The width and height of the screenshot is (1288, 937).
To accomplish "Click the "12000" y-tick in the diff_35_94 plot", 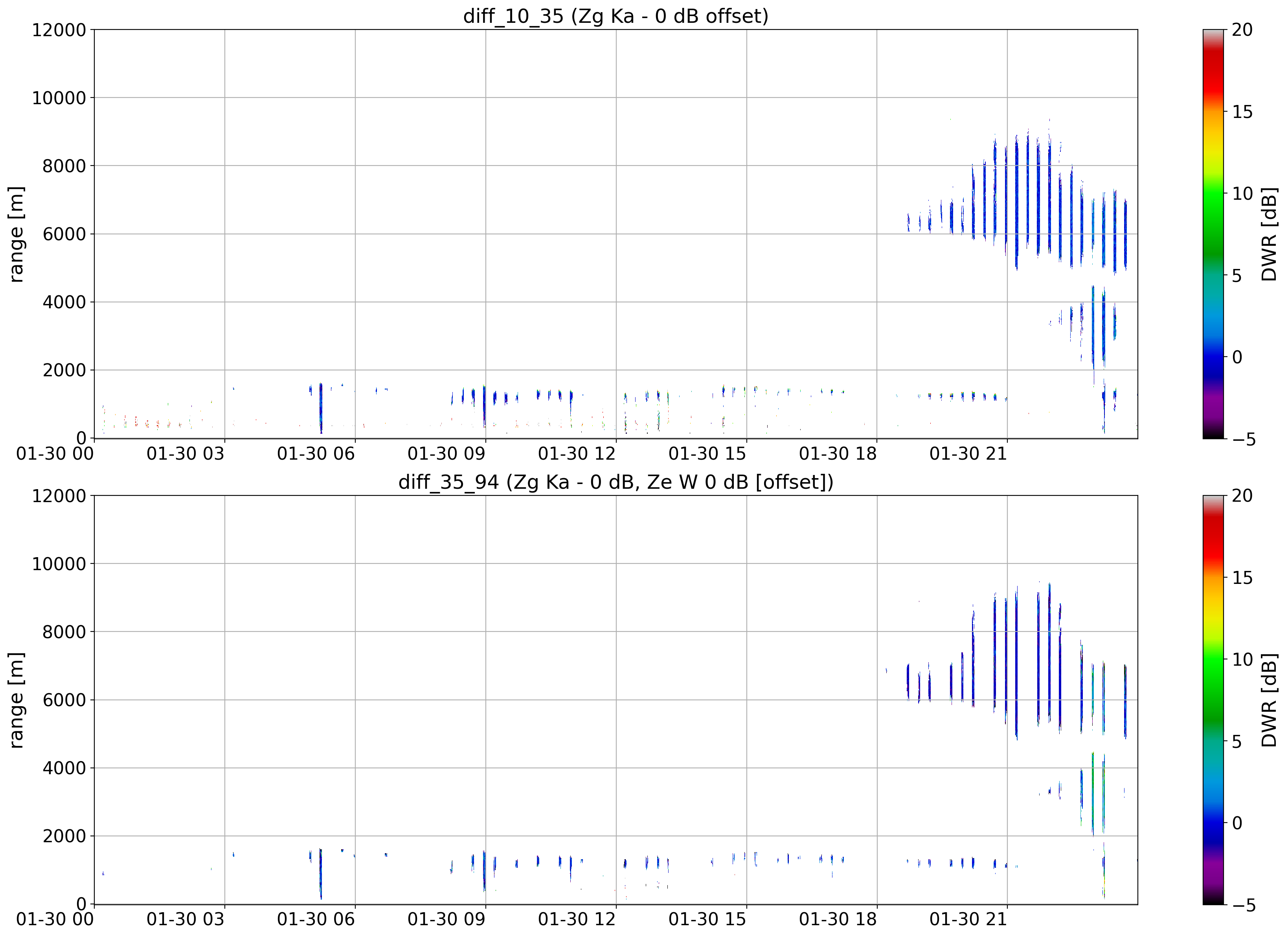I will click(x=59, y=495).
